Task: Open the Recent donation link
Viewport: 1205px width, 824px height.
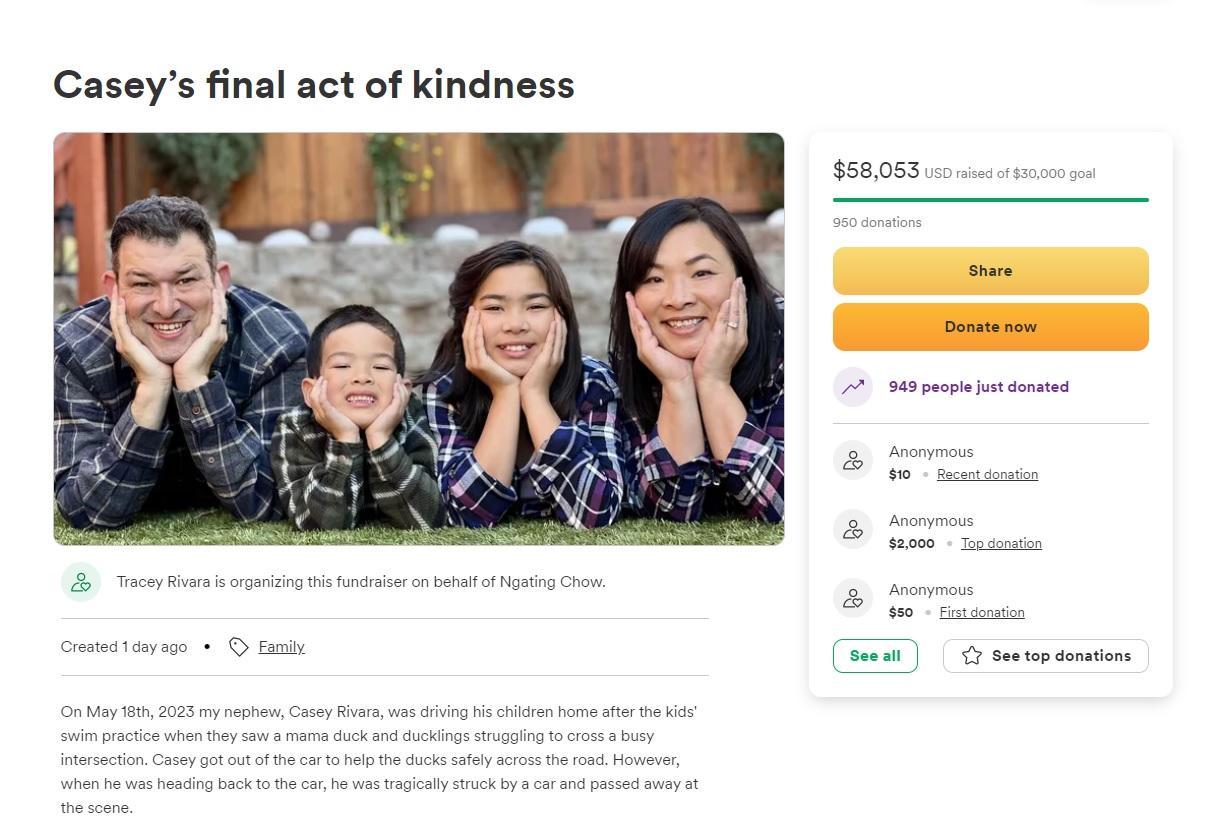Action: coord(987,475)
